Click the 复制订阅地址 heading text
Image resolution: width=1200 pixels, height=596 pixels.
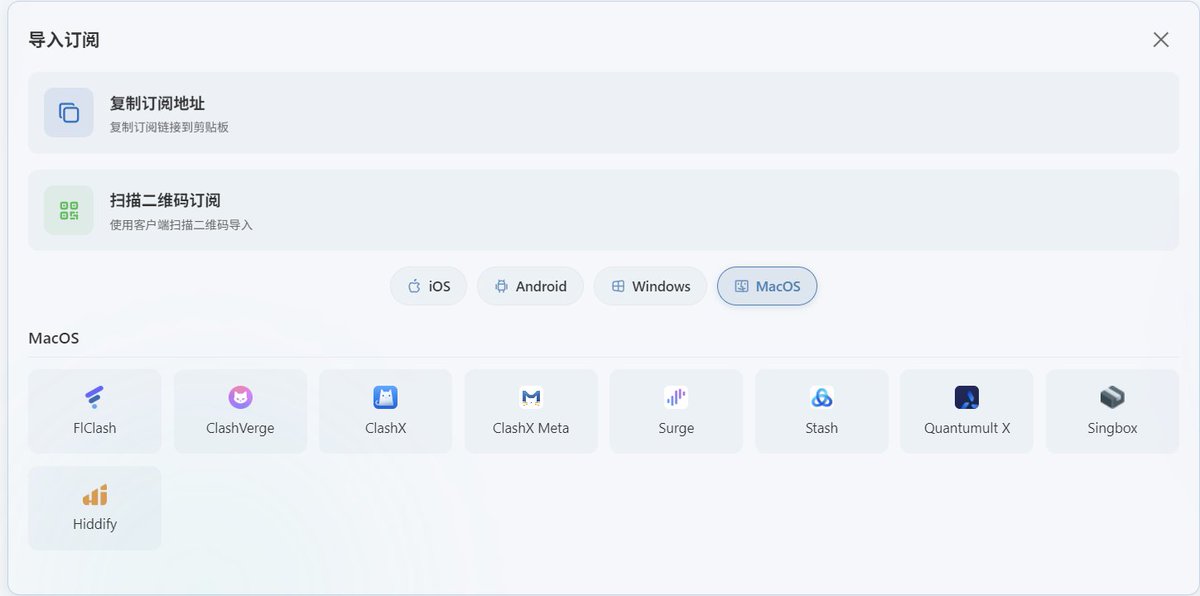(157, 103)
